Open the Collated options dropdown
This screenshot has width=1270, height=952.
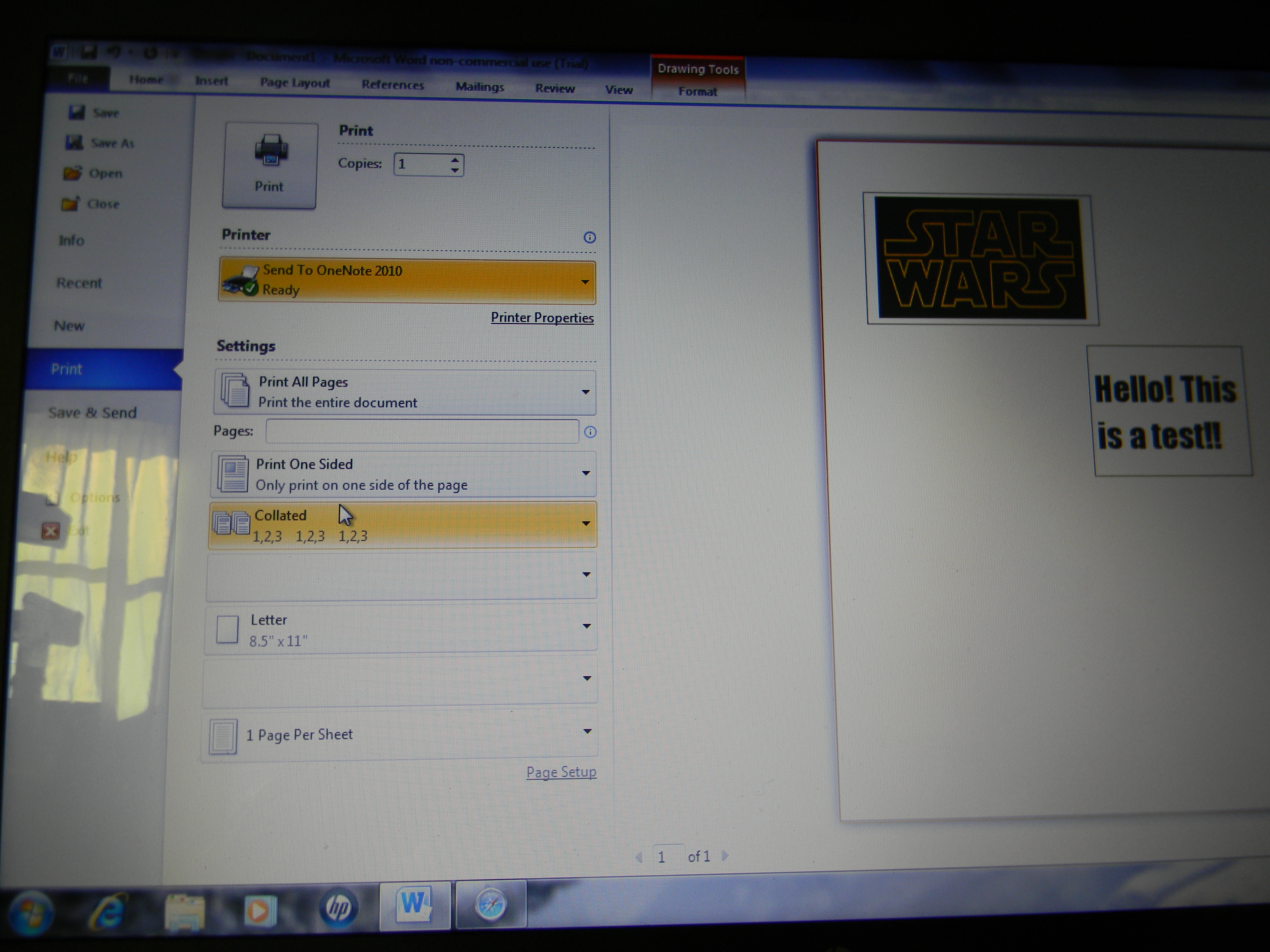(x=403, y=525)
